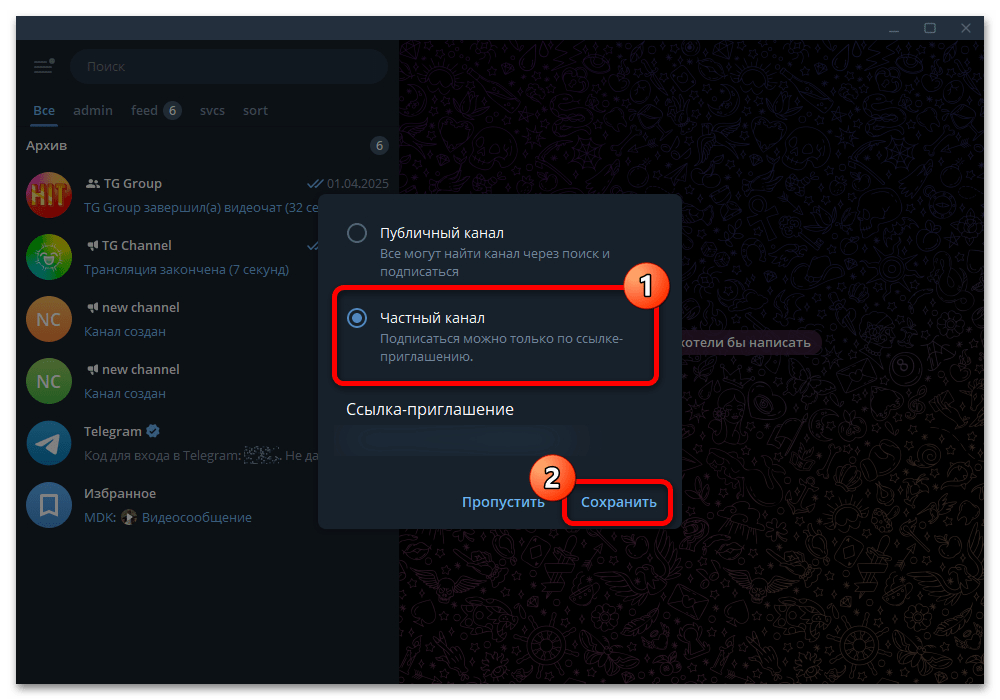Click the megaphone icon before TG Channel
1000x700 pixels.
(92, 245)
